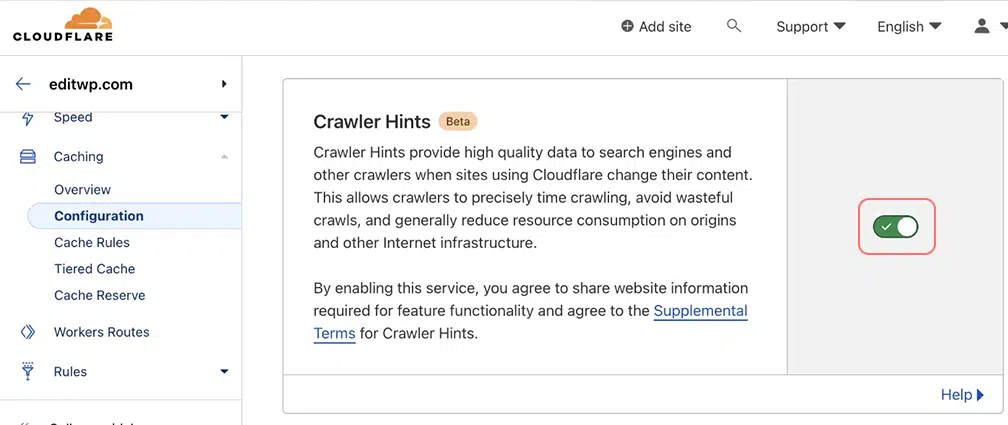The image size is (1008, 425).
Task: Expand the Help link
Action: click(x=962, y=395)
